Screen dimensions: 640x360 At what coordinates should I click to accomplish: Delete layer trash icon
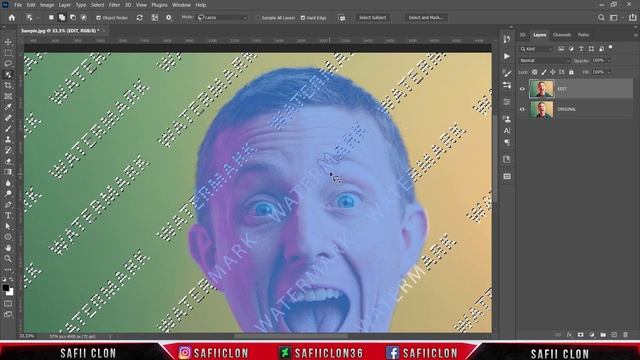point(626,335)
